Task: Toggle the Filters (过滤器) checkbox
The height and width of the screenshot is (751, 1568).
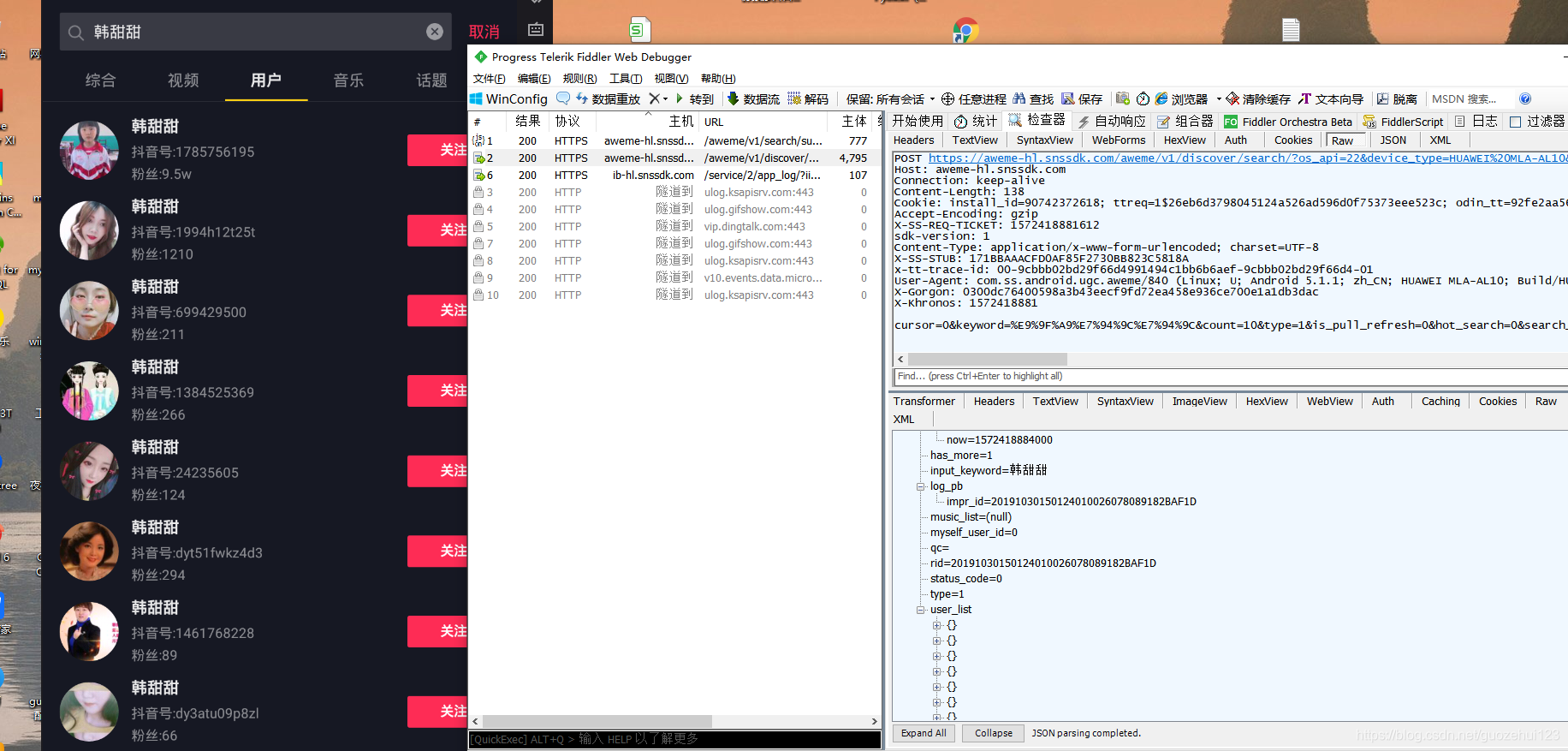Action: 1515,122
